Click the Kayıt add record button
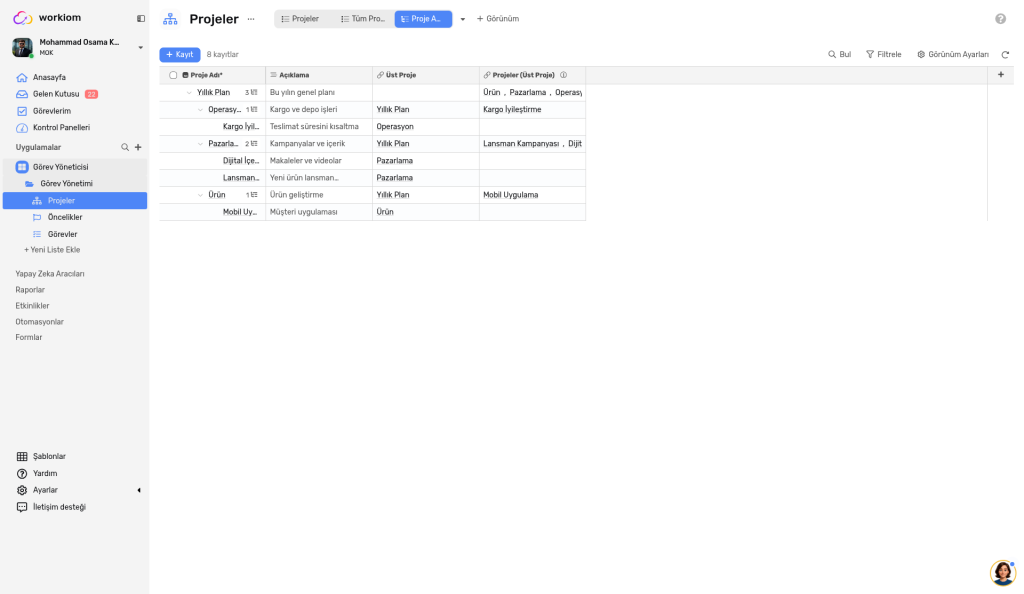This screenshot has width=1024, height=594. pos(180,55)
